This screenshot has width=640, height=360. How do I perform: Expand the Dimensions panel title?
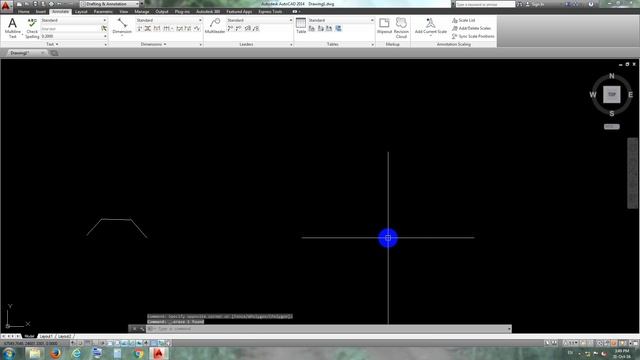[x=153, y=44]
